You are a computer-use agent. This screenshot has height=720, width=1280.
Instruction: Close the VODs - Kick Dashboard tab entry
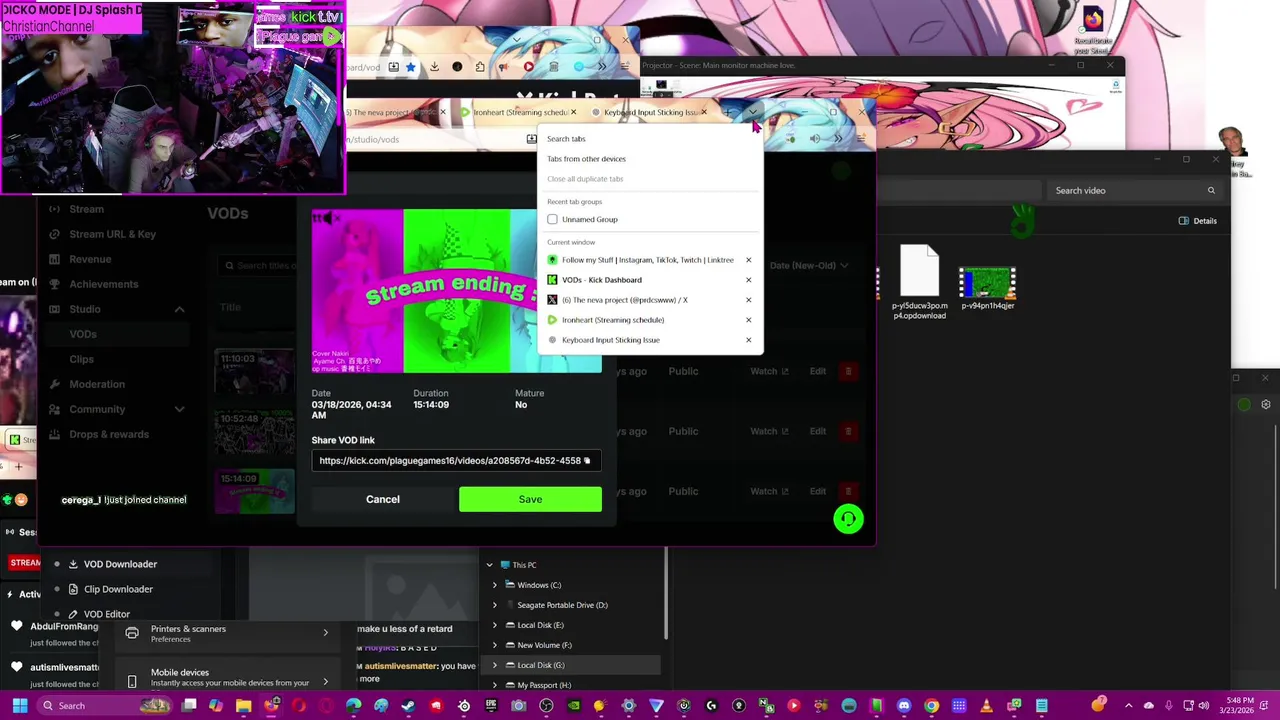[x=748, y=280]
